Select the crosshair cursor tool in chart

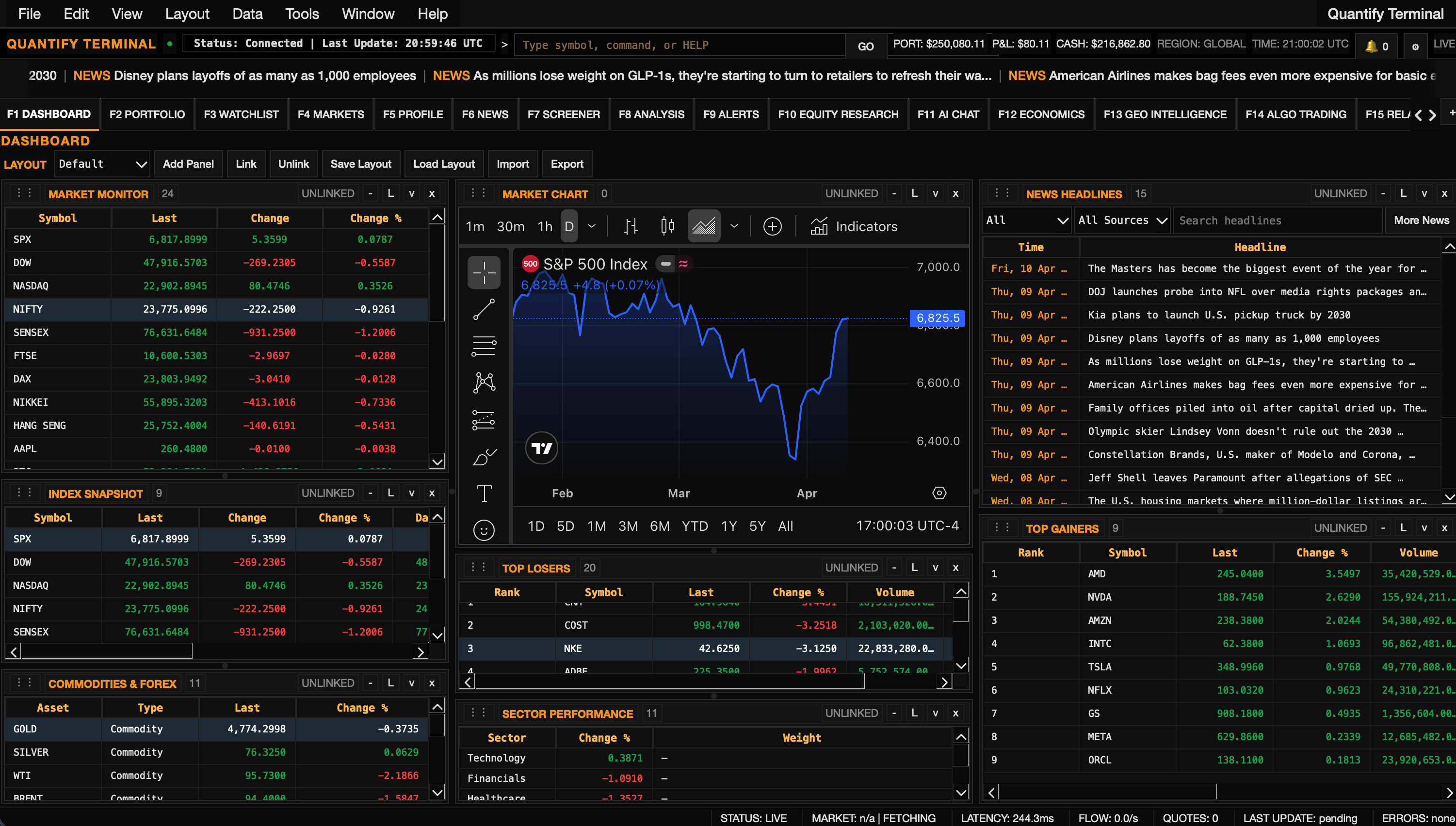coord(484,272)
